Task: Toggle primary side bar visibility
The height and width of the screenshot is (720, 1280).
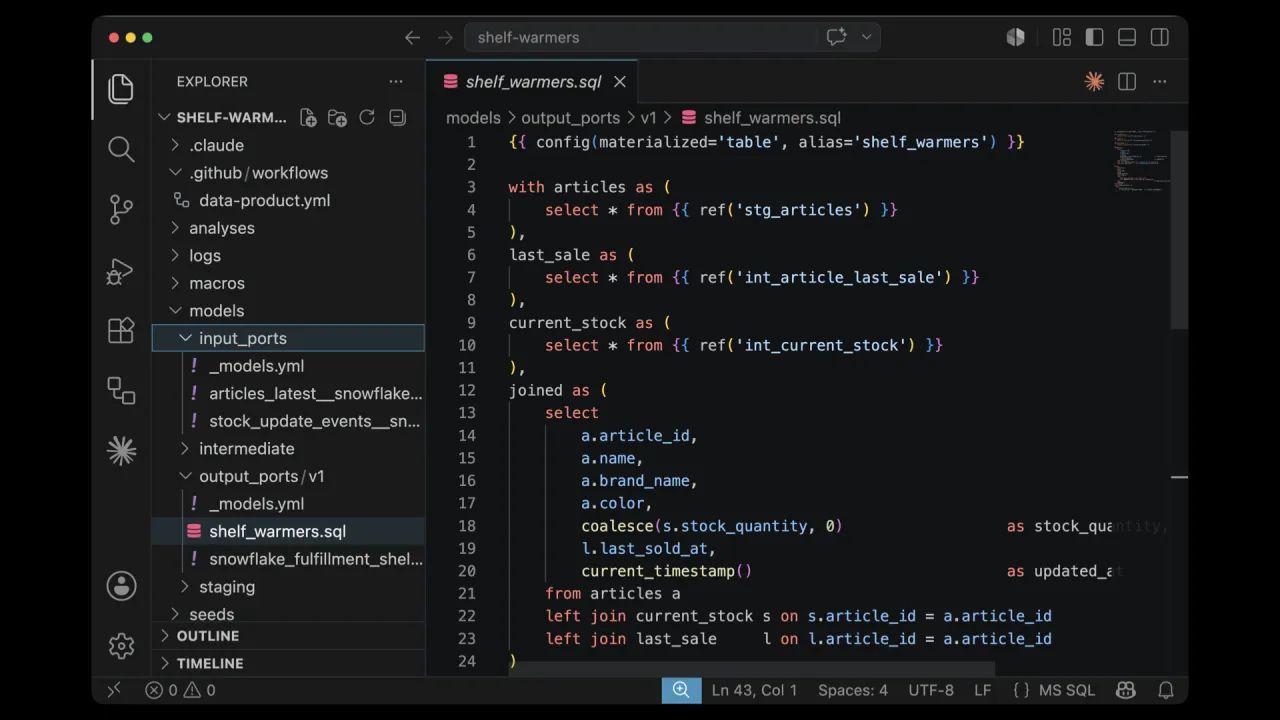Action: tap(1094, 37)
